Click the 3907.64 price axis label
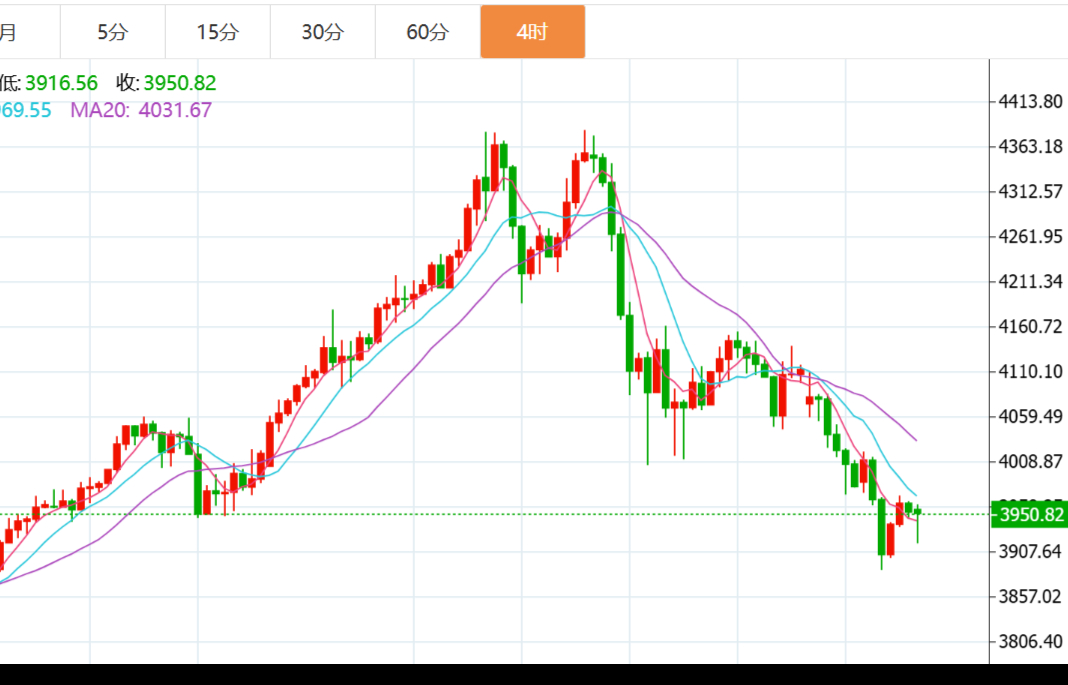 pos(1030,552)
